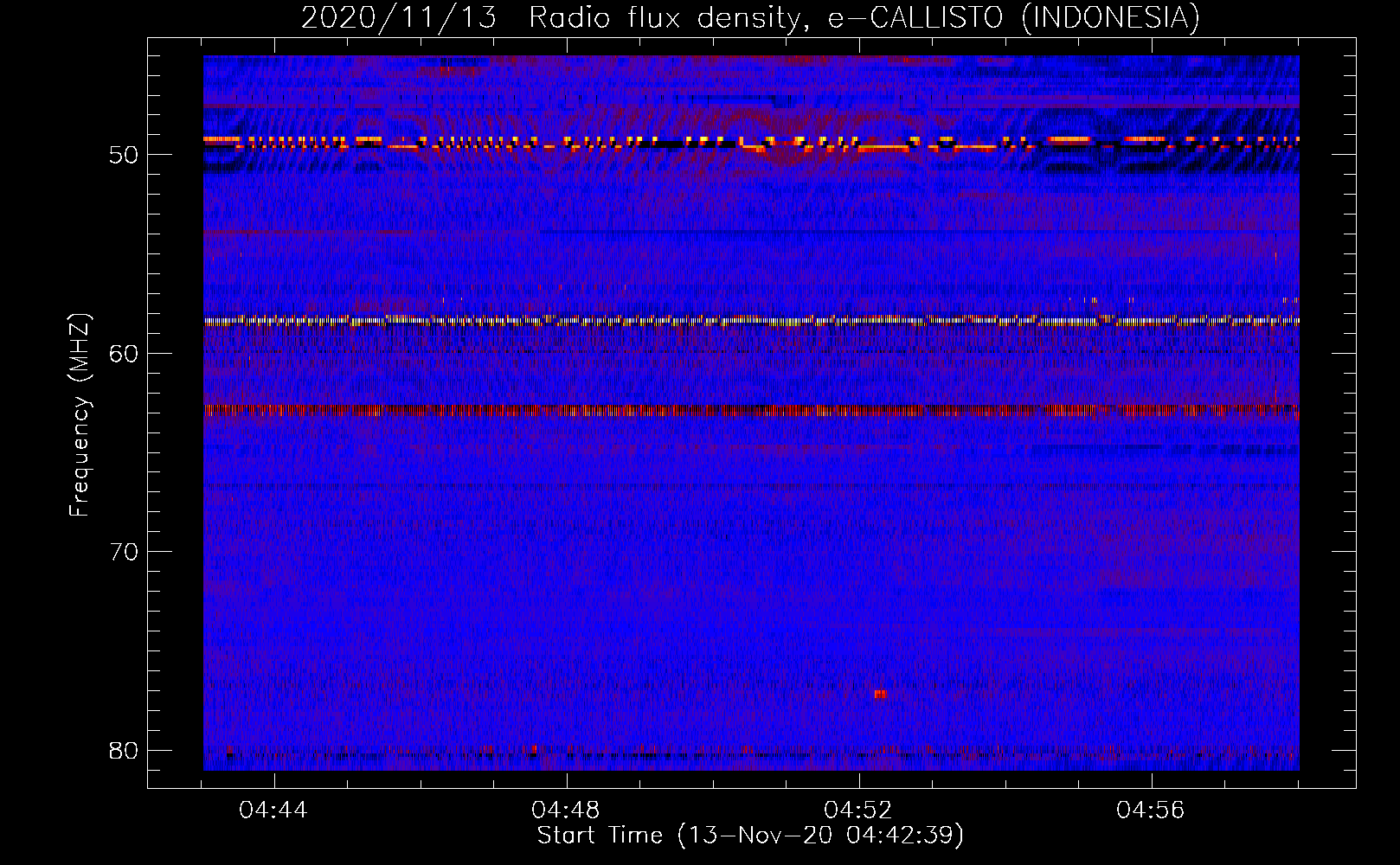The image size is (1400, 865).
Task: Click the bright white emission line near 58 MHz
Action: [751, 321]
